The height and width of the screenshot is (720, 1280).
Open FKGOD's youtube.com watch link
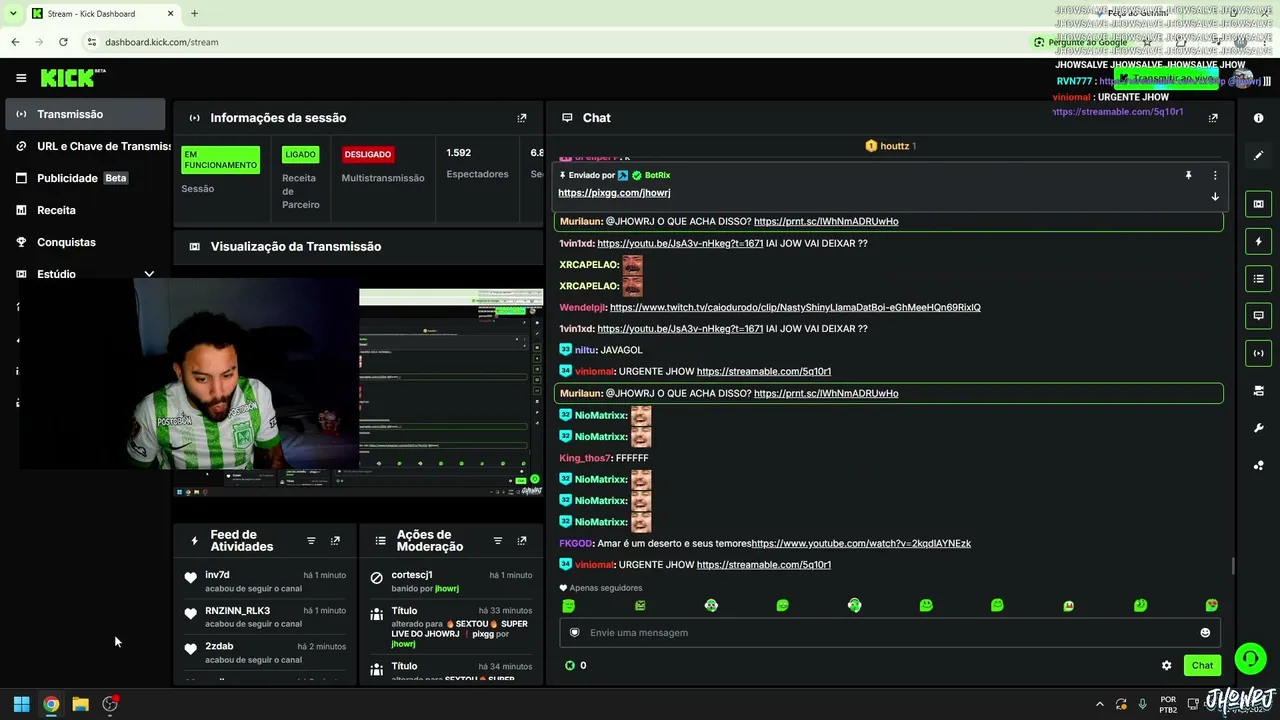click(861, 544)
